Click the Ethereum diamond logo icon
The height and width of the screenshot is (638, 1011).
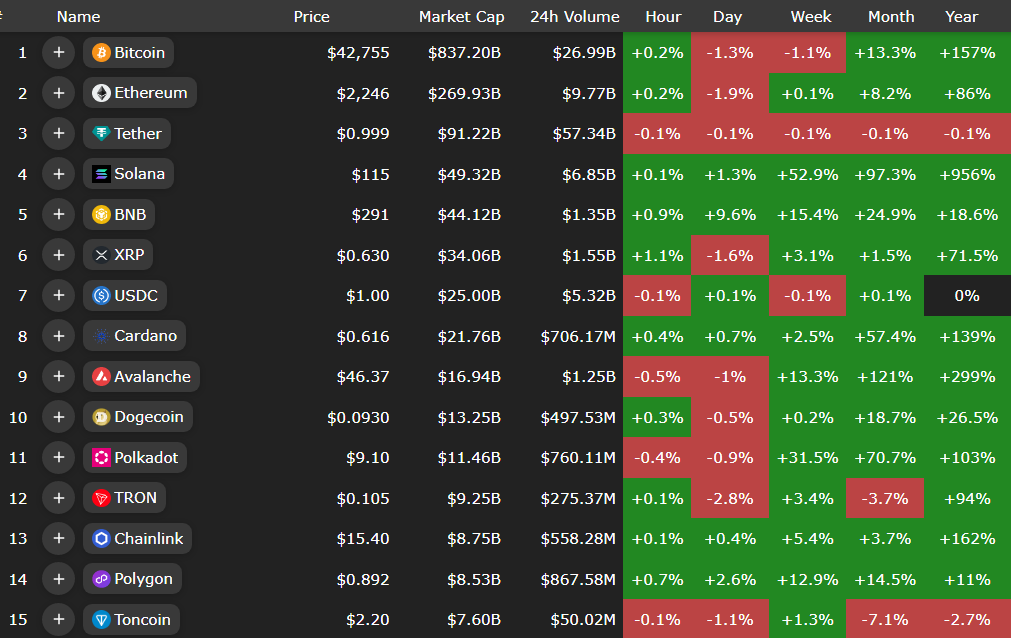pyautogui.click(x=101, y=93)
